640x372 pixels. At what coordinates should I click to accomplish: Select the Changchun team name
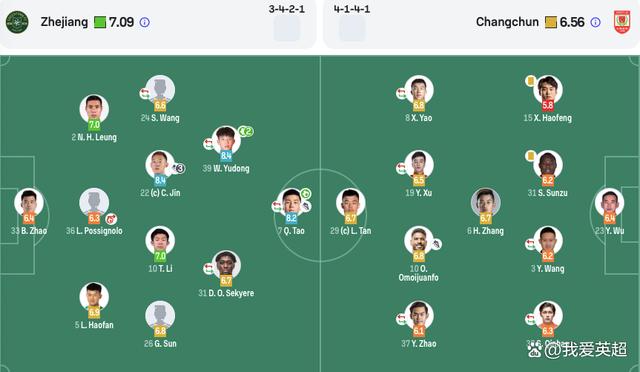point(507,22)
